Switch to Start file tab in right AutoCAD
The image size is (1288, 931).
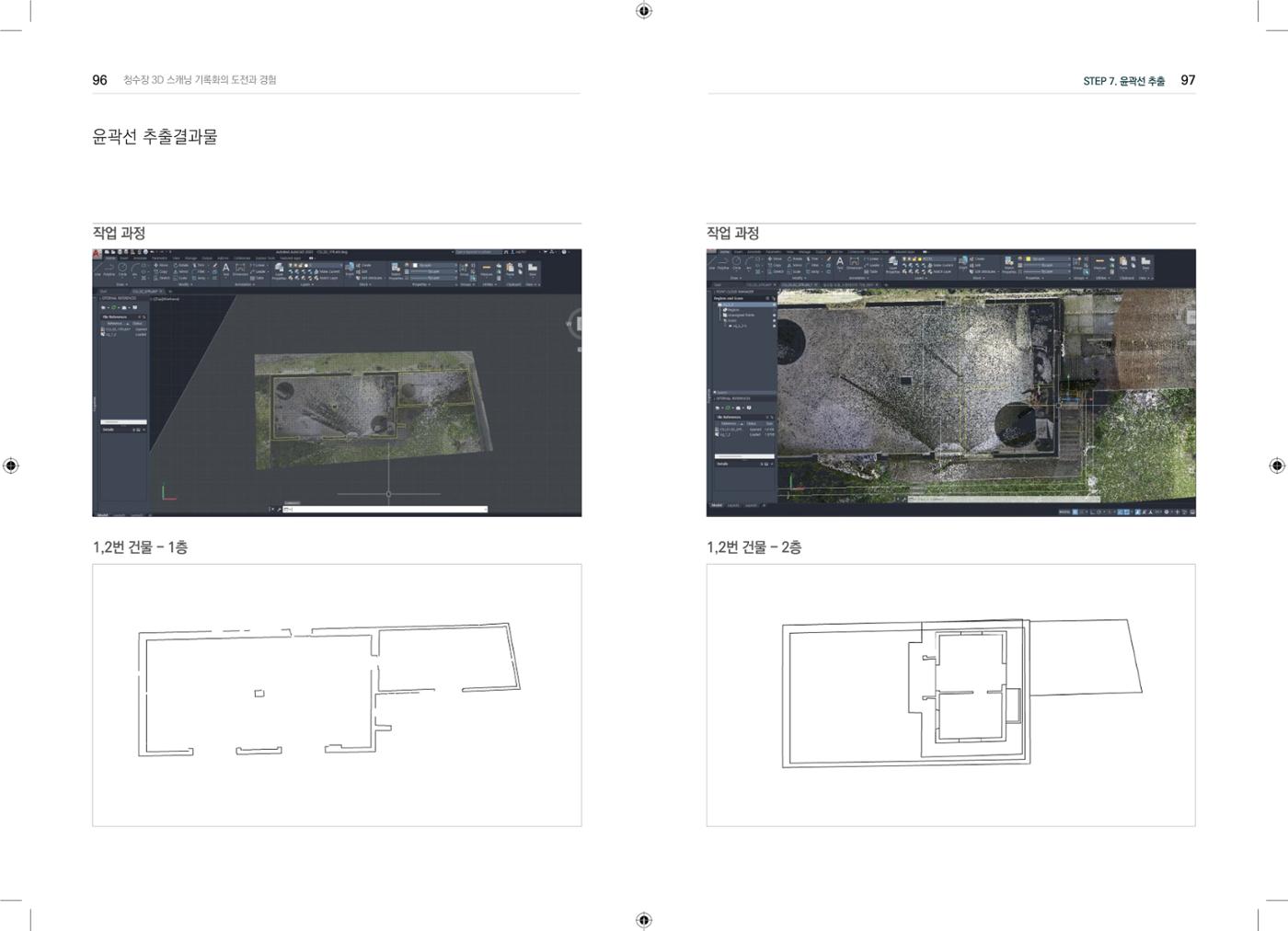tap(718, 284)
